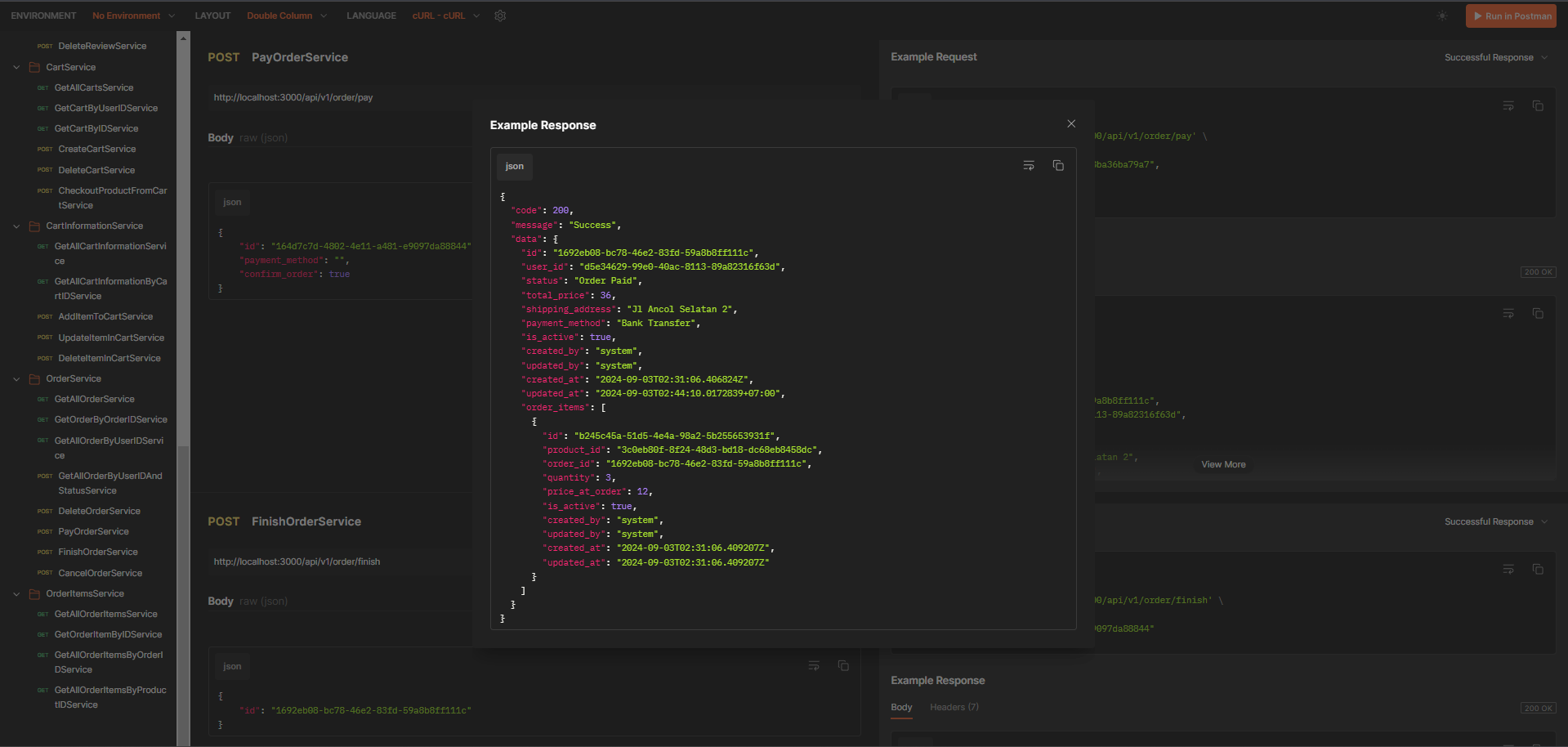Open GetAllCartsService request
Screen dimensions: 1568x747
click(x=94, y=87)
